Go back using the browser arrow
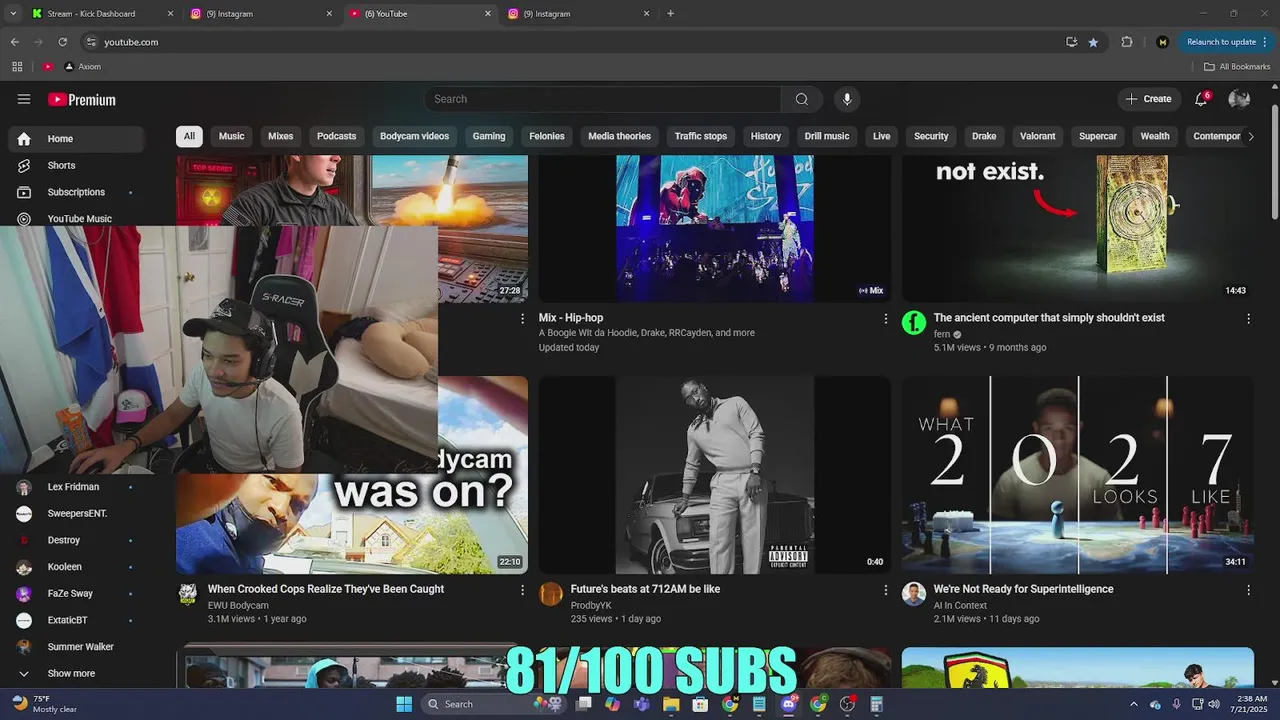 pos(15,42)
